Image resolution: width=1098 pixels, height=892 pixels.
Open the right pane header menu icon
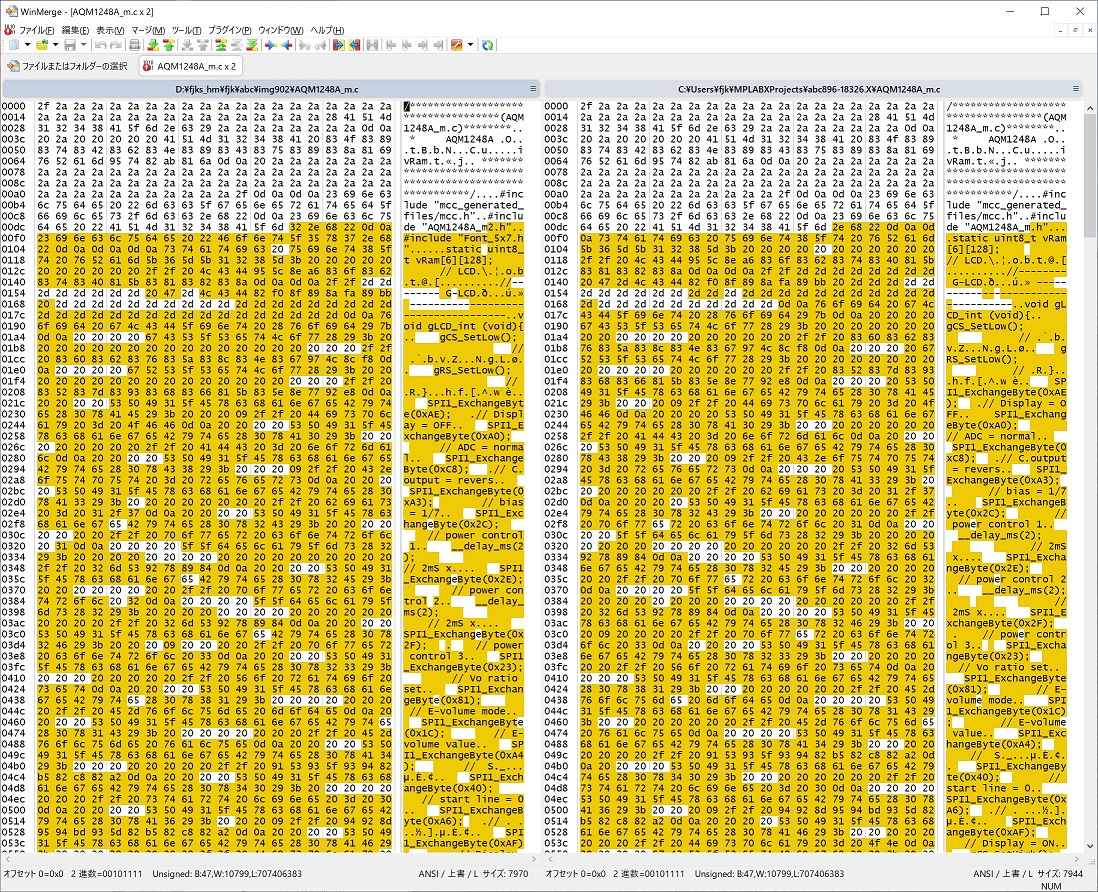[x=1076, y=89]
